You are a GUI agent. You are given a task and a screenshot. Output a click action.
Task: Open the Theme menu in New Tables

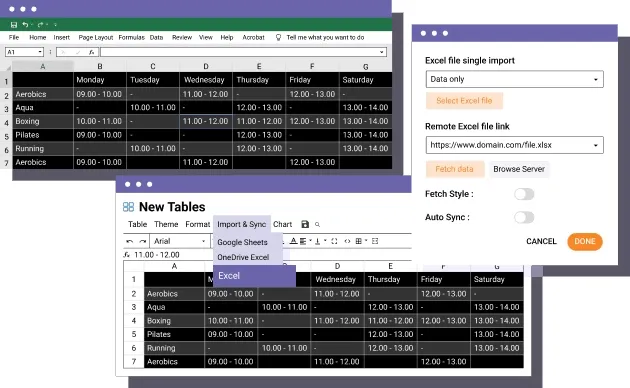coord(166,224)
